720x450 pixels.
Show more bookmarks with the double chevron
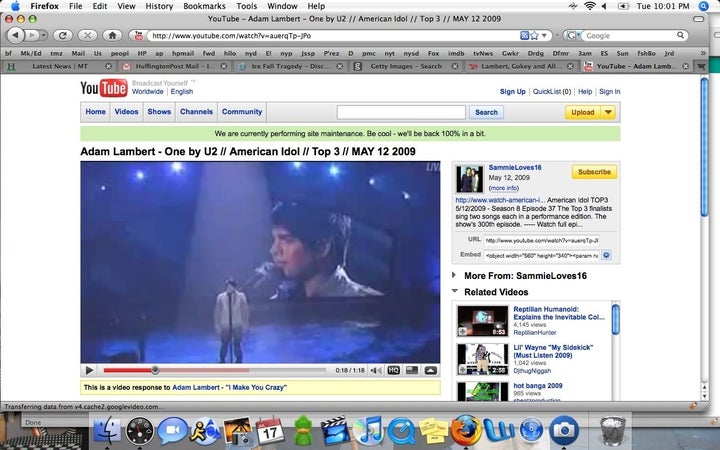703,53
